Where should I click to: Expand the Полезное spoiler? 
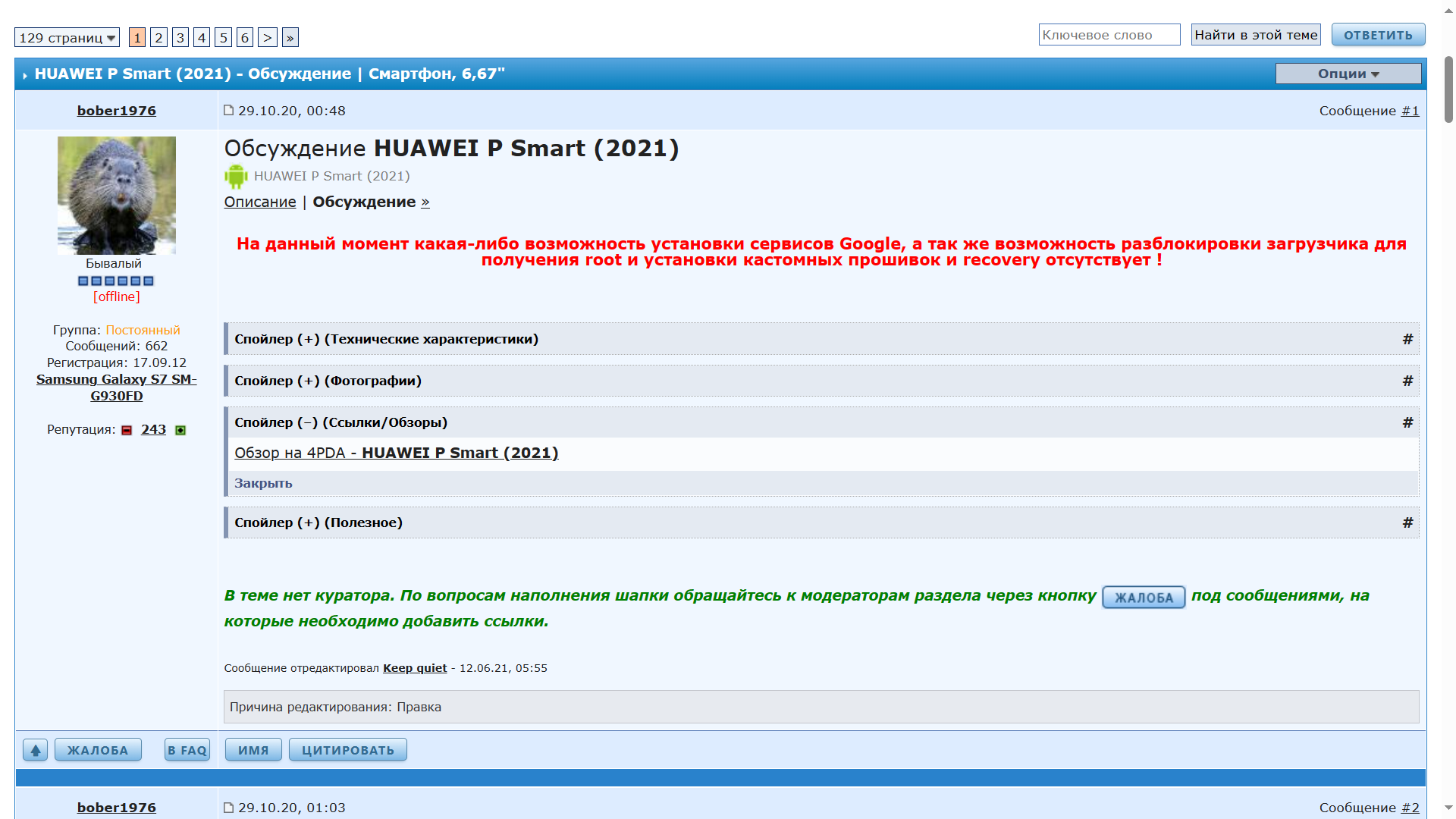click(318, 522)
